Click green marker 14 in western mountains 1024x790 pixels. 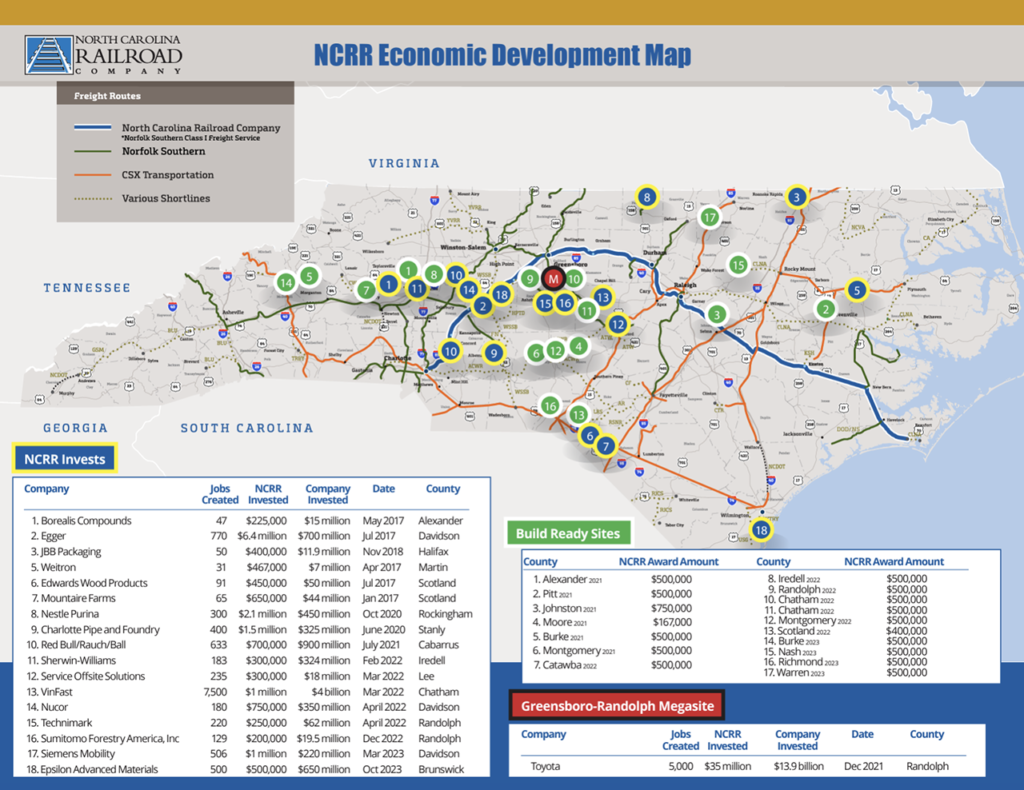tap(286, 283)
